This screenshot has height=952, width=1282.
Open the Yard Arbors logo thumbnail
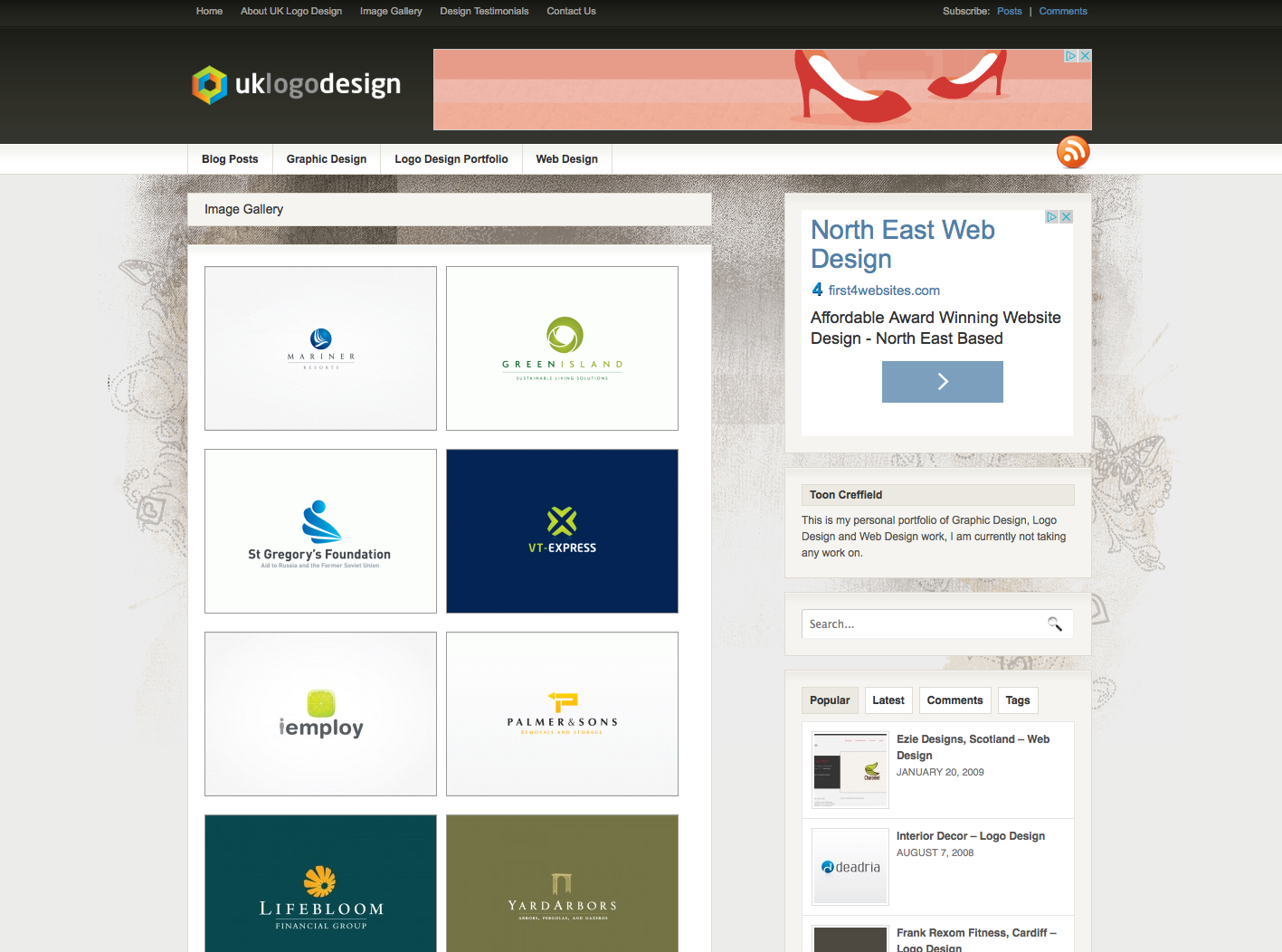(562, 883)
